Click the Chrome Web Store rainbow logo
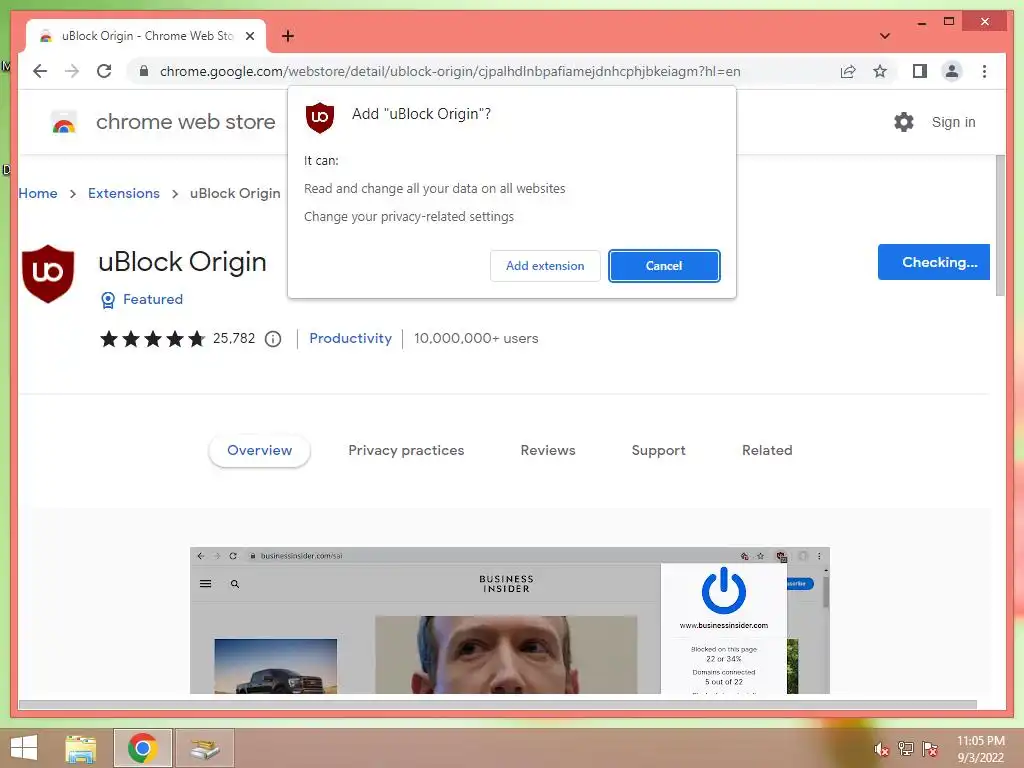 tap(64, 122)
